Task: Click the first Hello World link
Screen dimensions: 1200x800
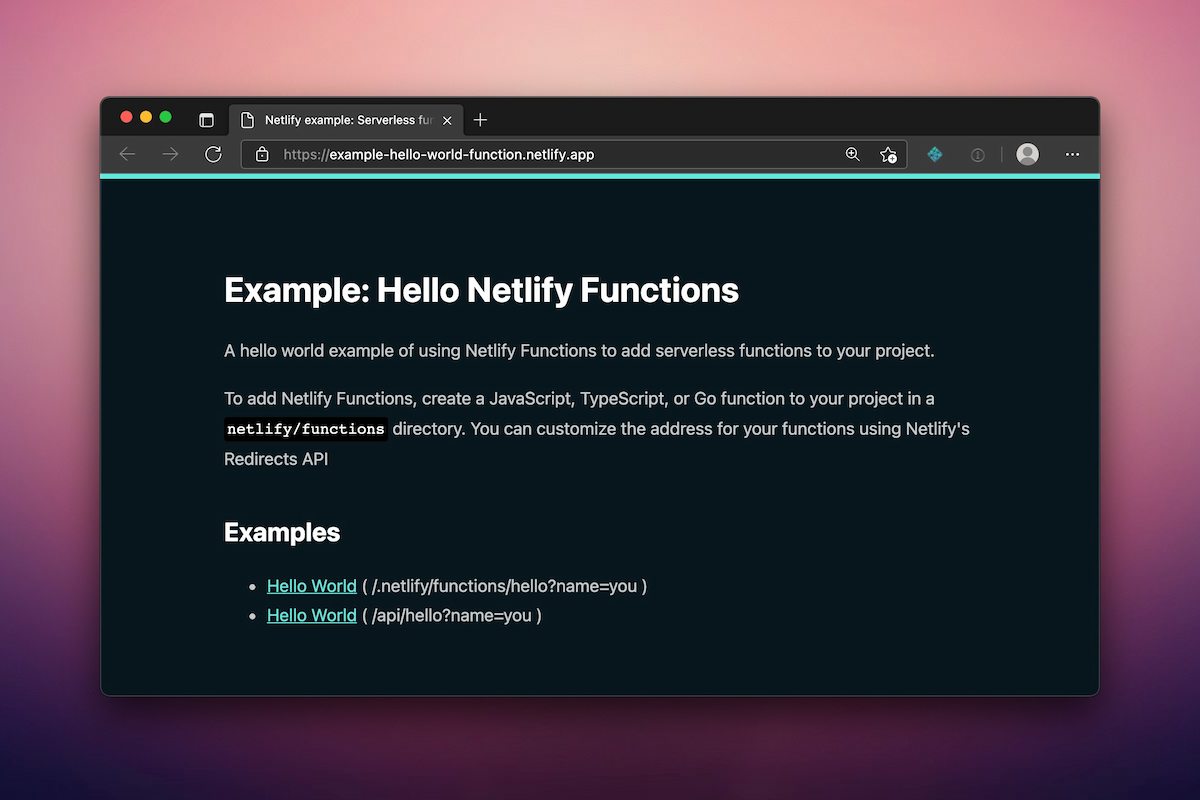Action: [x=311, y=586]
